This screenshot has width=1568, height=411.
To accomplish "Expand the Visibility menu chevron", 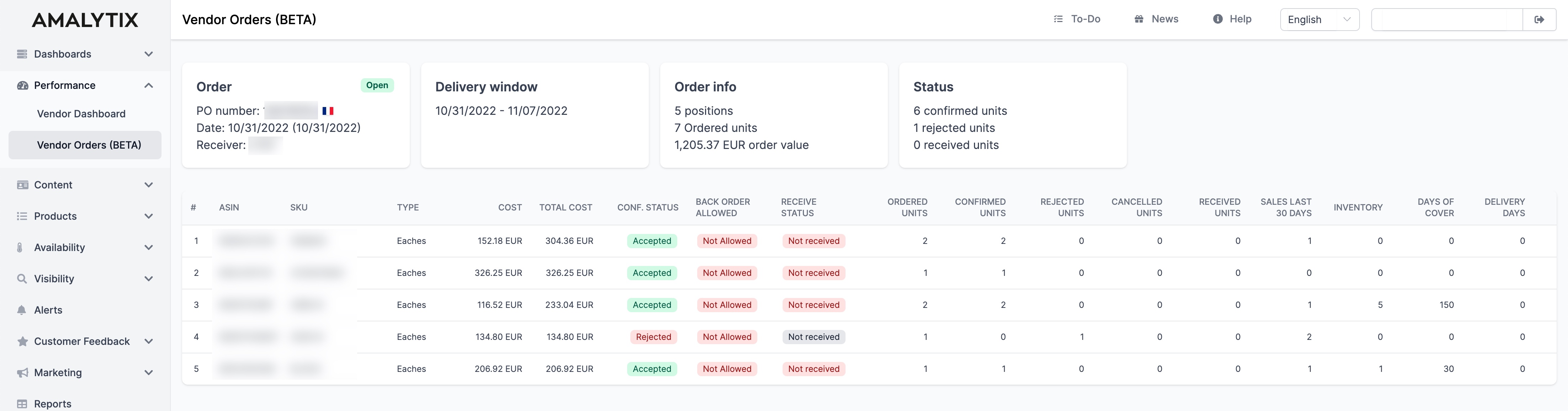I will click(x=149, y=278).
